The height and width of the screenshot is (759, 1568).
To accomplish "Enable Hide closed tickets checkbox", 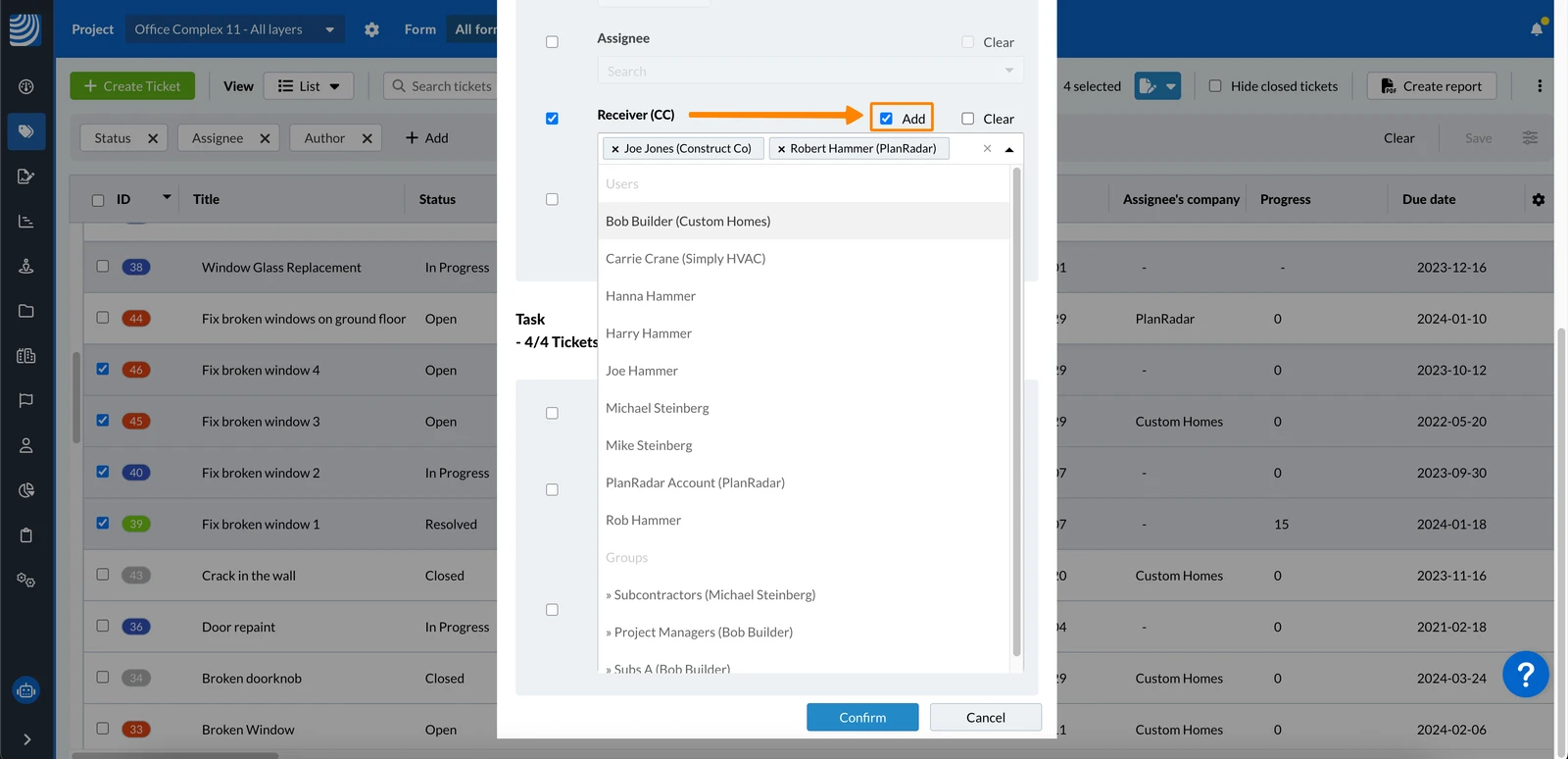I will [x=1215, y=86].
